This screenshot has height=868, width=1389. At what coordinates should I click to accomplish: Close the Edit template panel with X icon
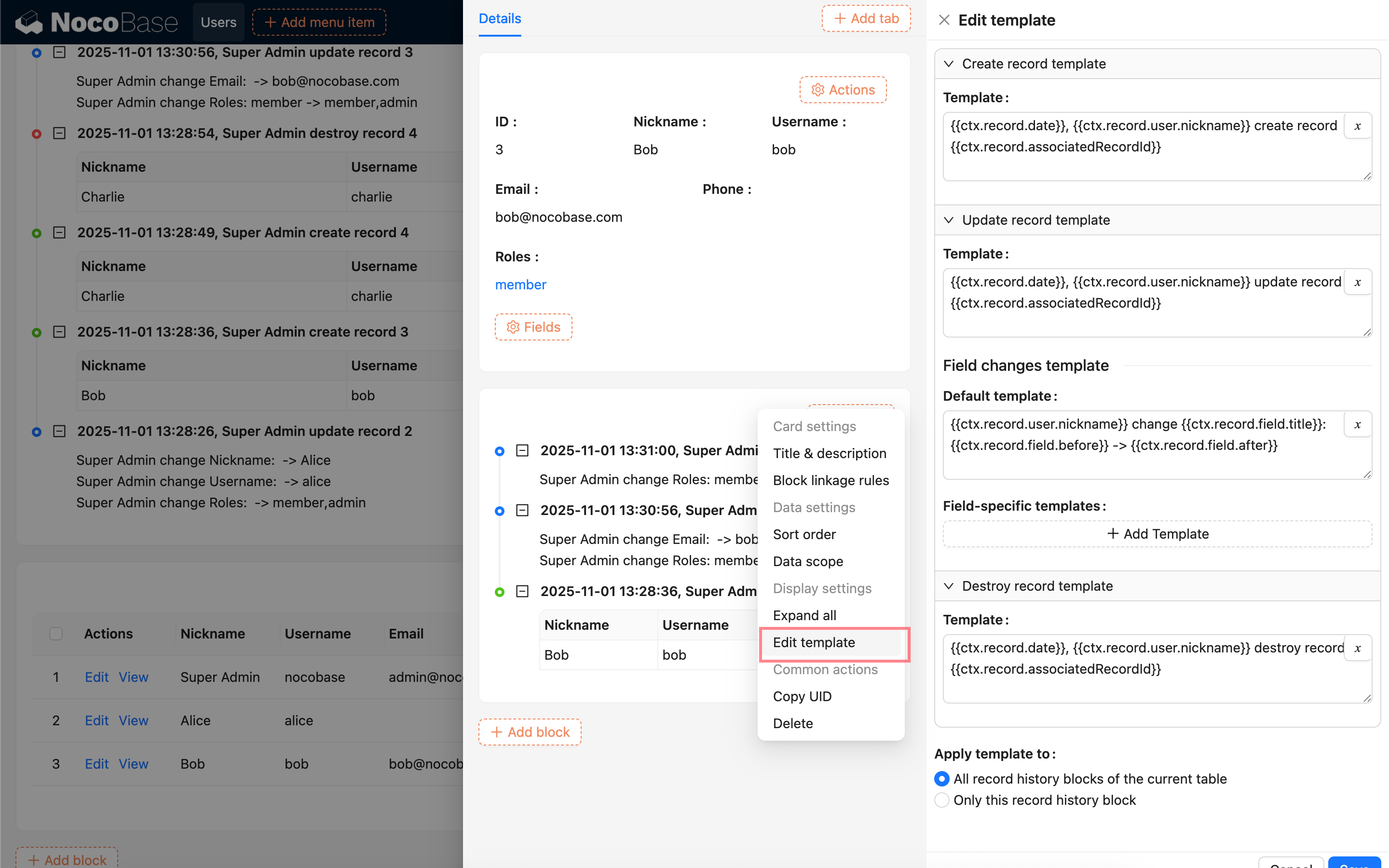coord(944,21)
